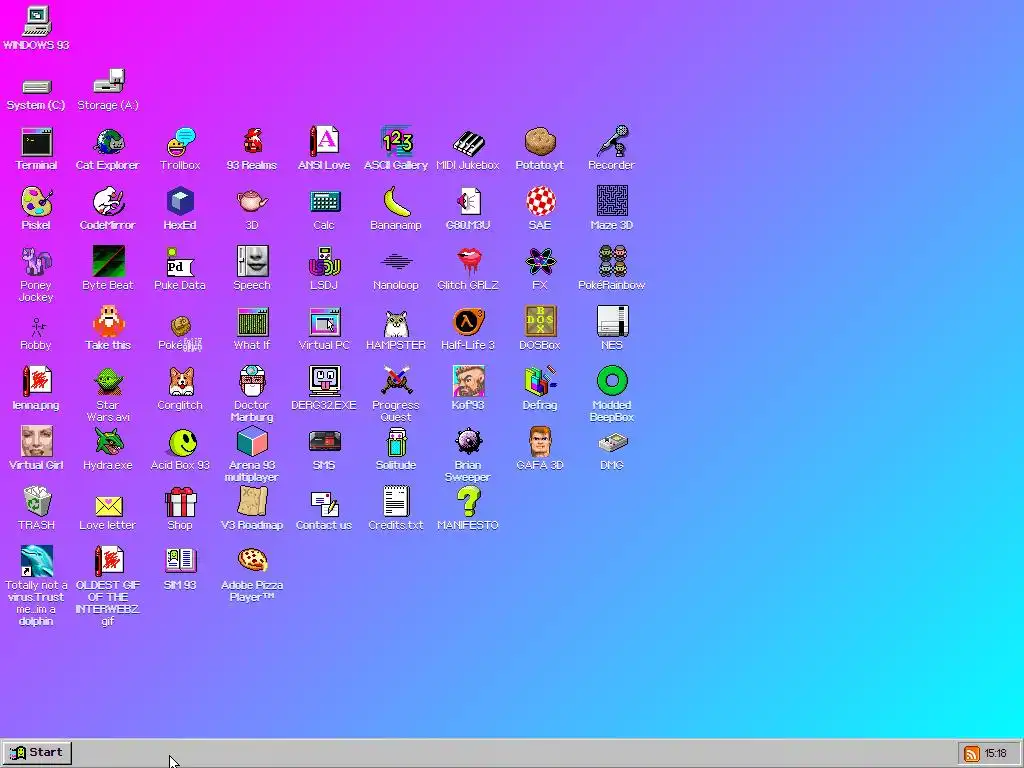The height and width of the screenshot is (768, 1024).
Task: Open the Terminal icon
Action: [37, 142]
